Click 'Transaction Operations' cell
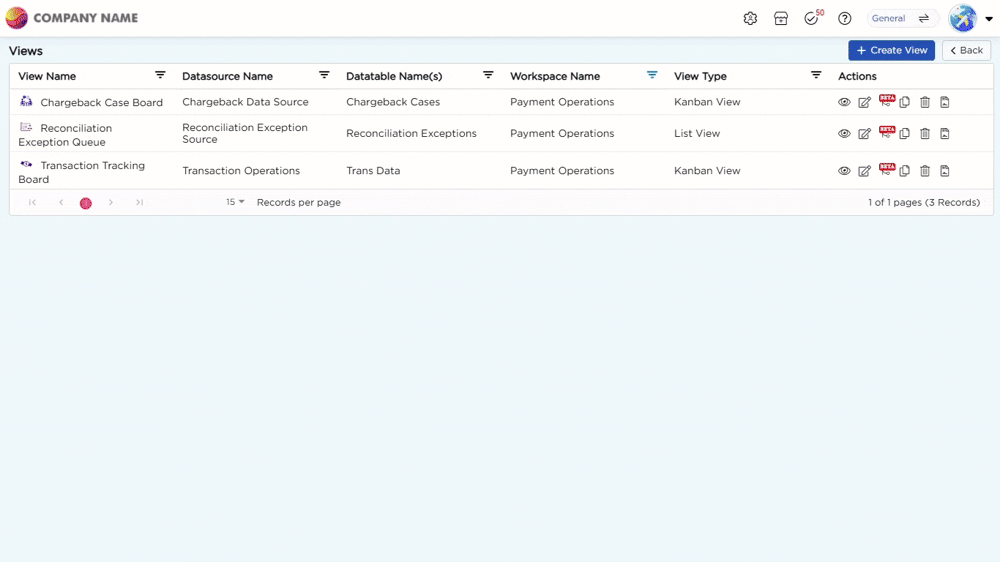Screen dimensions: 1000x562 [x=240, y=171]
